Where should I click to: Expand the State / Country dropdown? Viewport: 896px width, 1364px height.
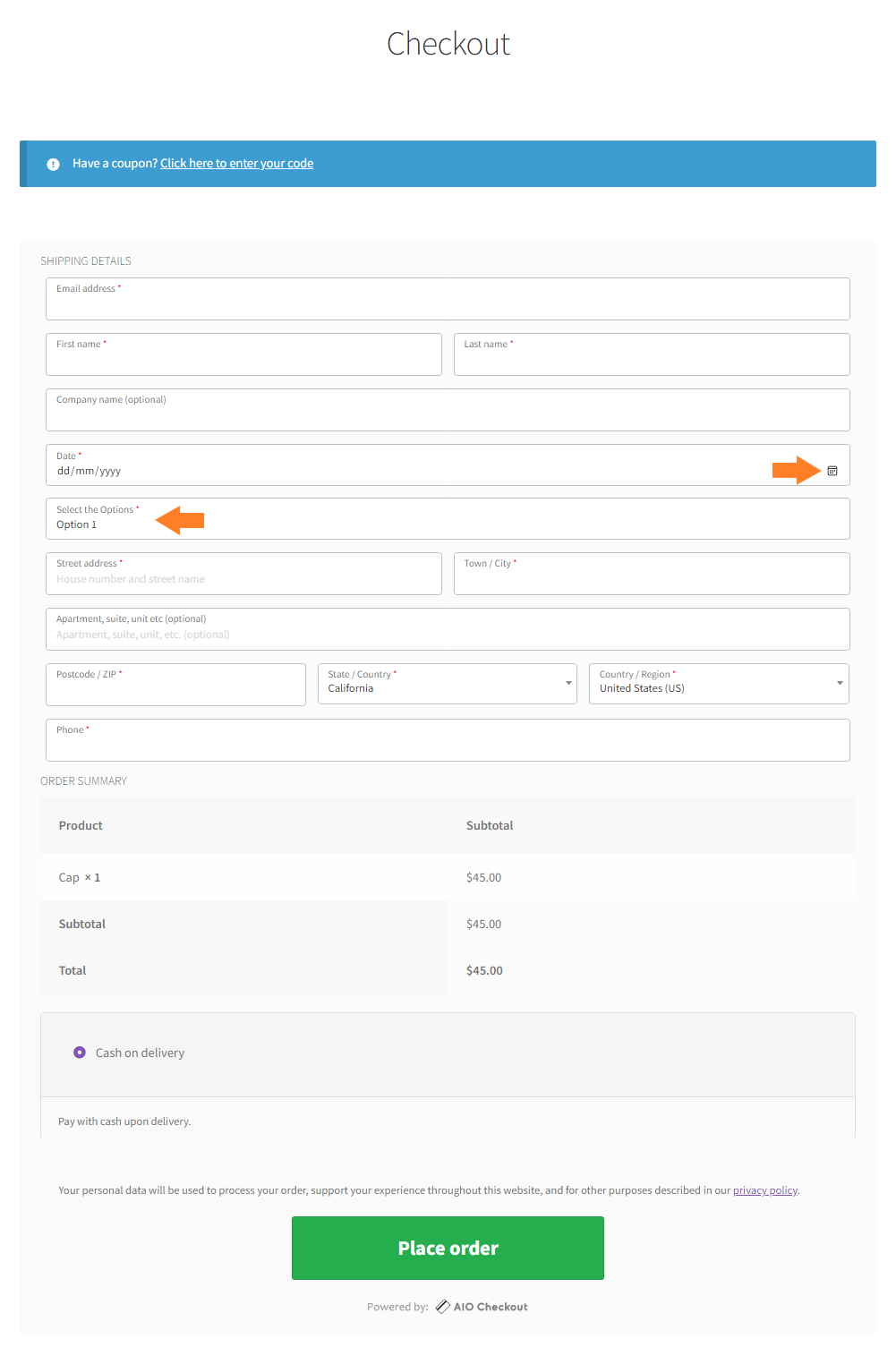[448, 684]
